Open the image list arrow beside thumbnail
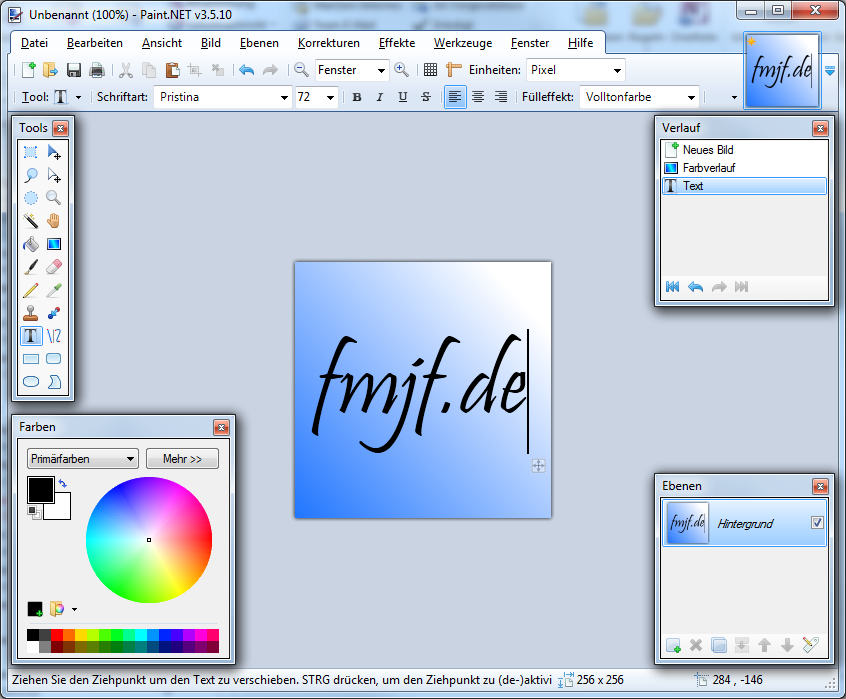 [830, 71]
